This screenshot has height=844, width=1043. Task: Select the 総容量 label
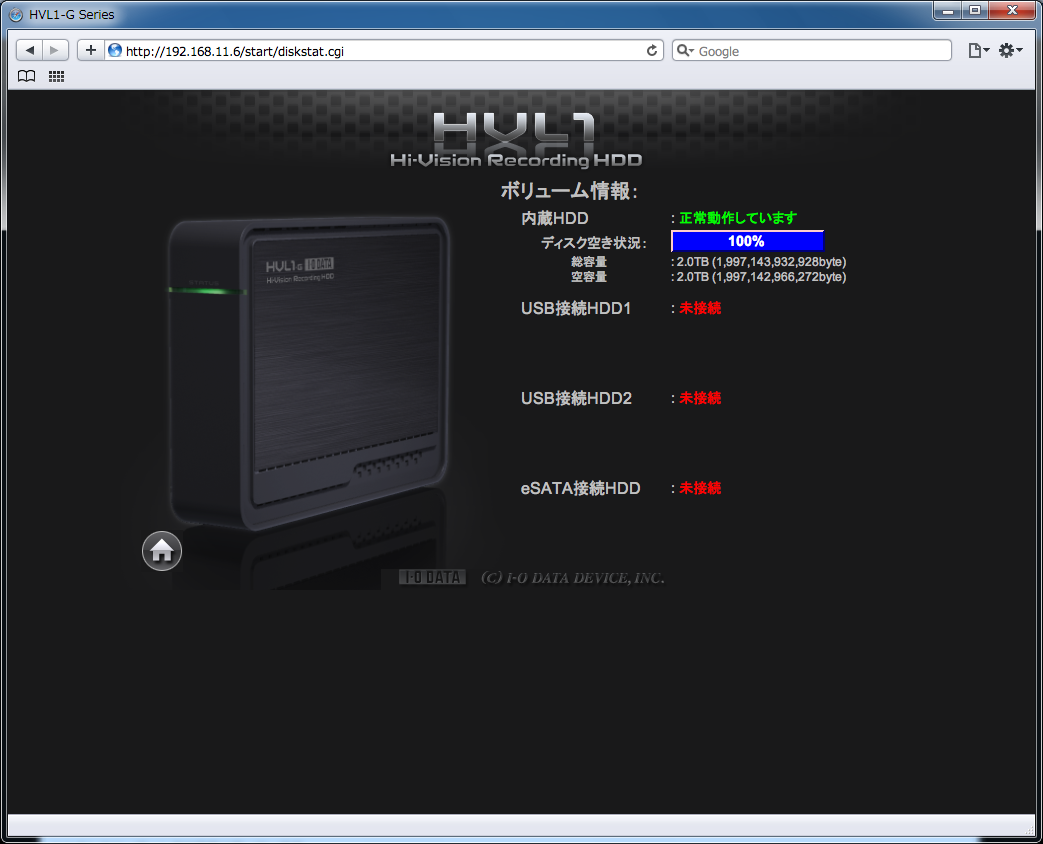click(x=589, y=262)
